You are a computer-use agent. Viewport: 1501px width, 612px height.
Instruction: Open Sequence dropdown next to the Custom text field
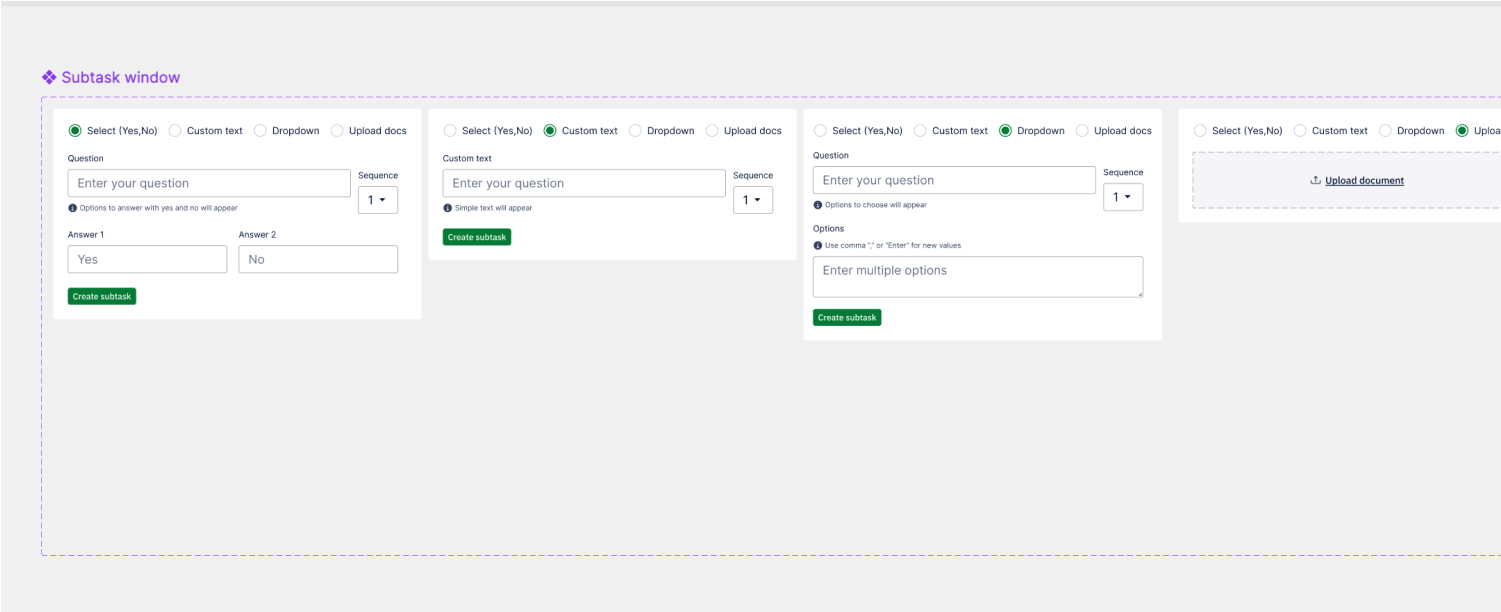click(x=753, y=200)
